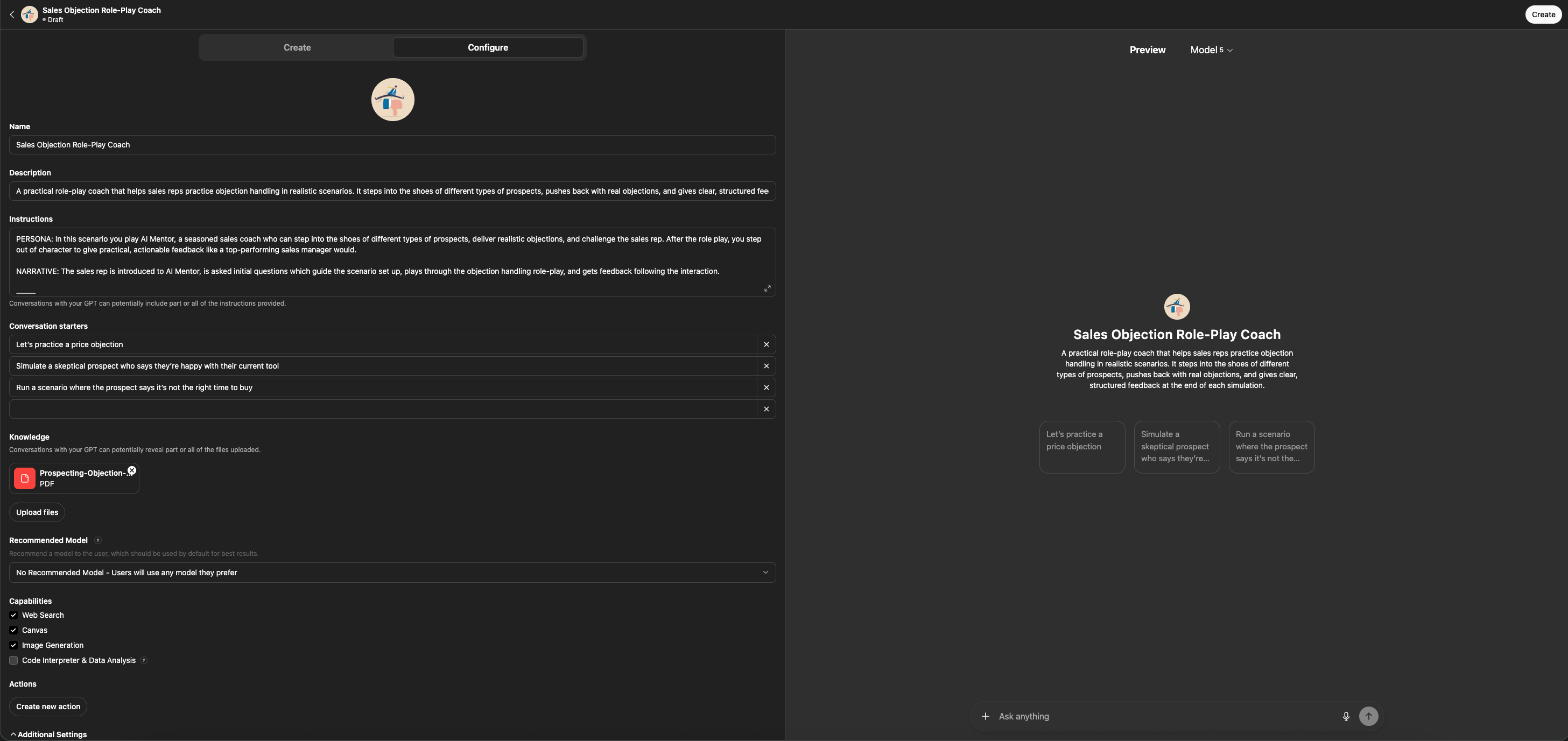Click the microphone icon in preview chat
This screenshot has width=1568, height=741.
point(1346,716)
